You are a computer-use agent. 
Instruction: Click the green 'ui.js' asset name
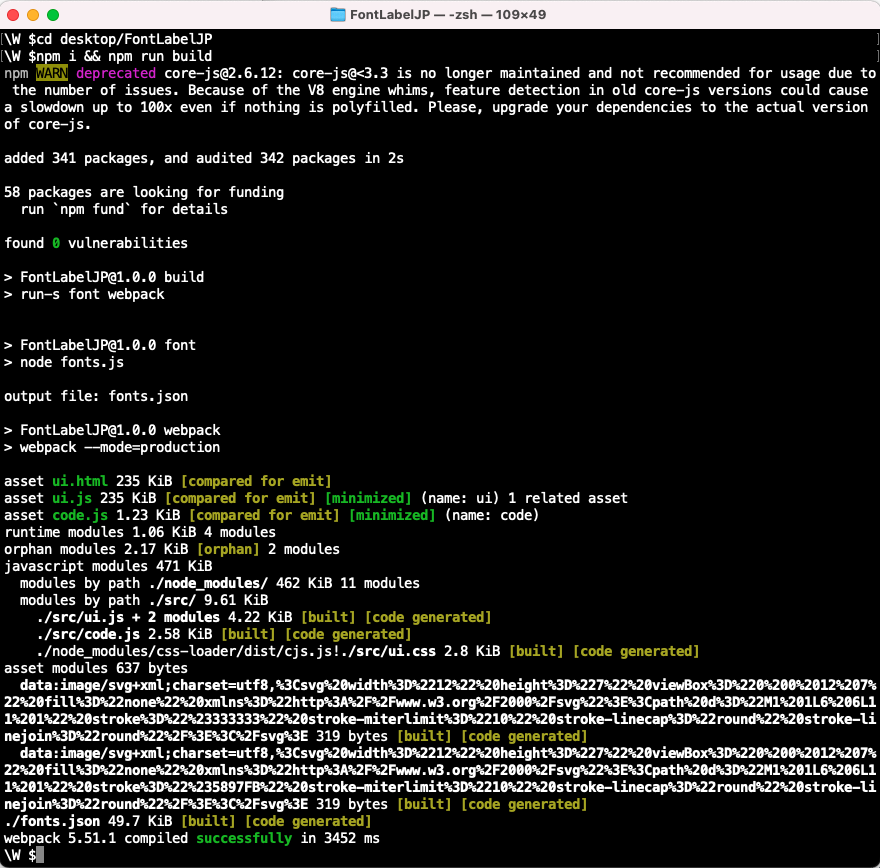72,498
